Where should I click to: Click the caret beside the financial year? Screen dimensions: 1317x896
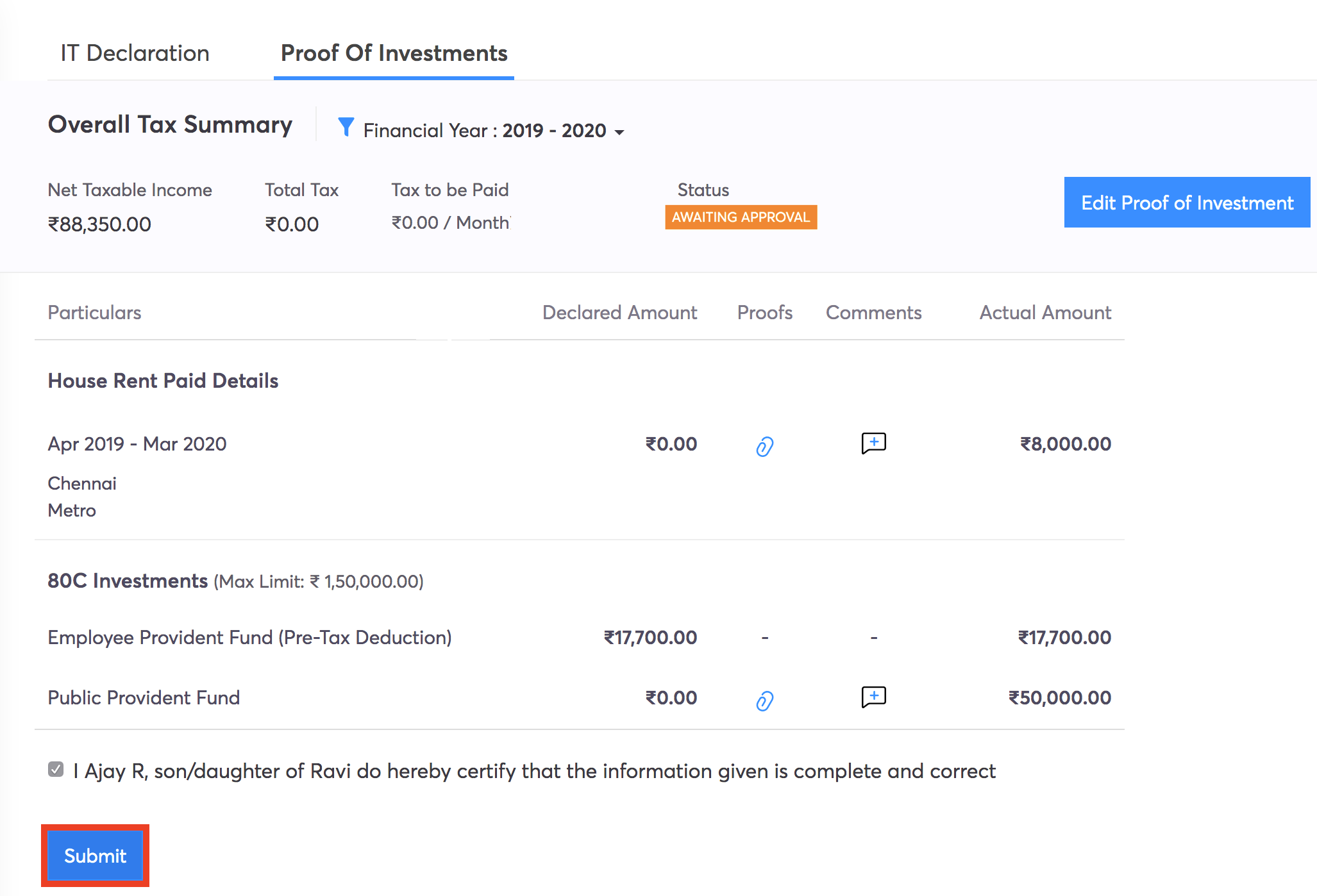point(619,133)
